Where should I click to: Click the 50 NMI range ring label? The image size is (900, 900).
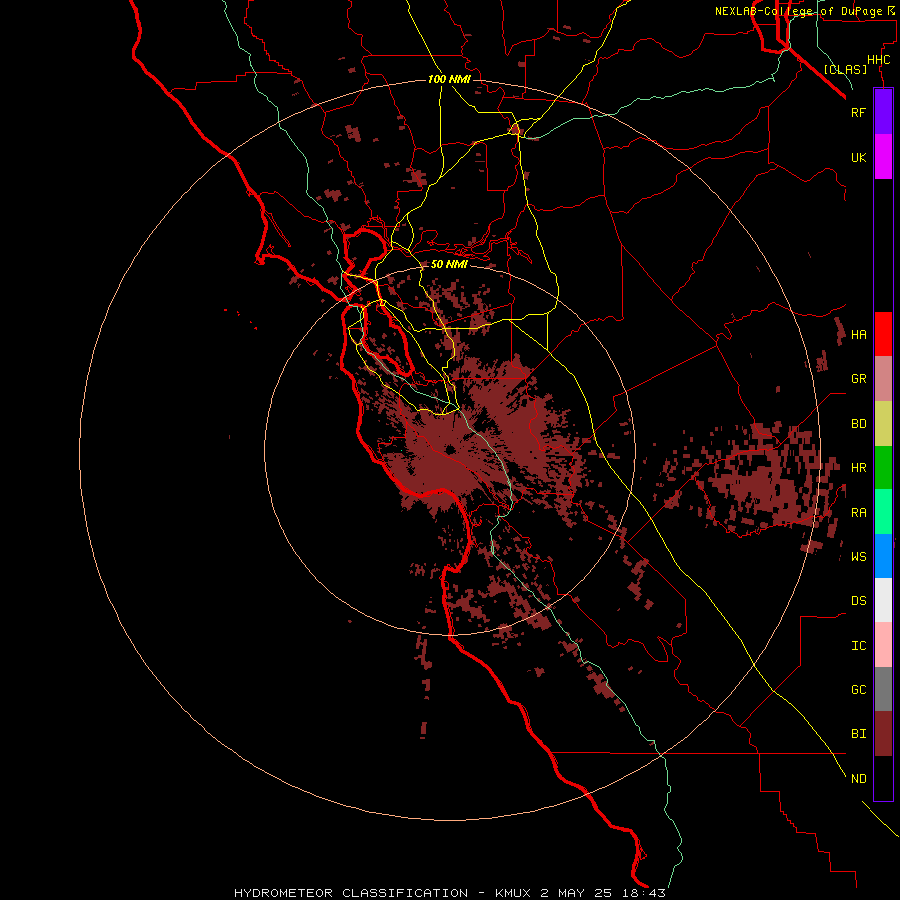(449, 264)
